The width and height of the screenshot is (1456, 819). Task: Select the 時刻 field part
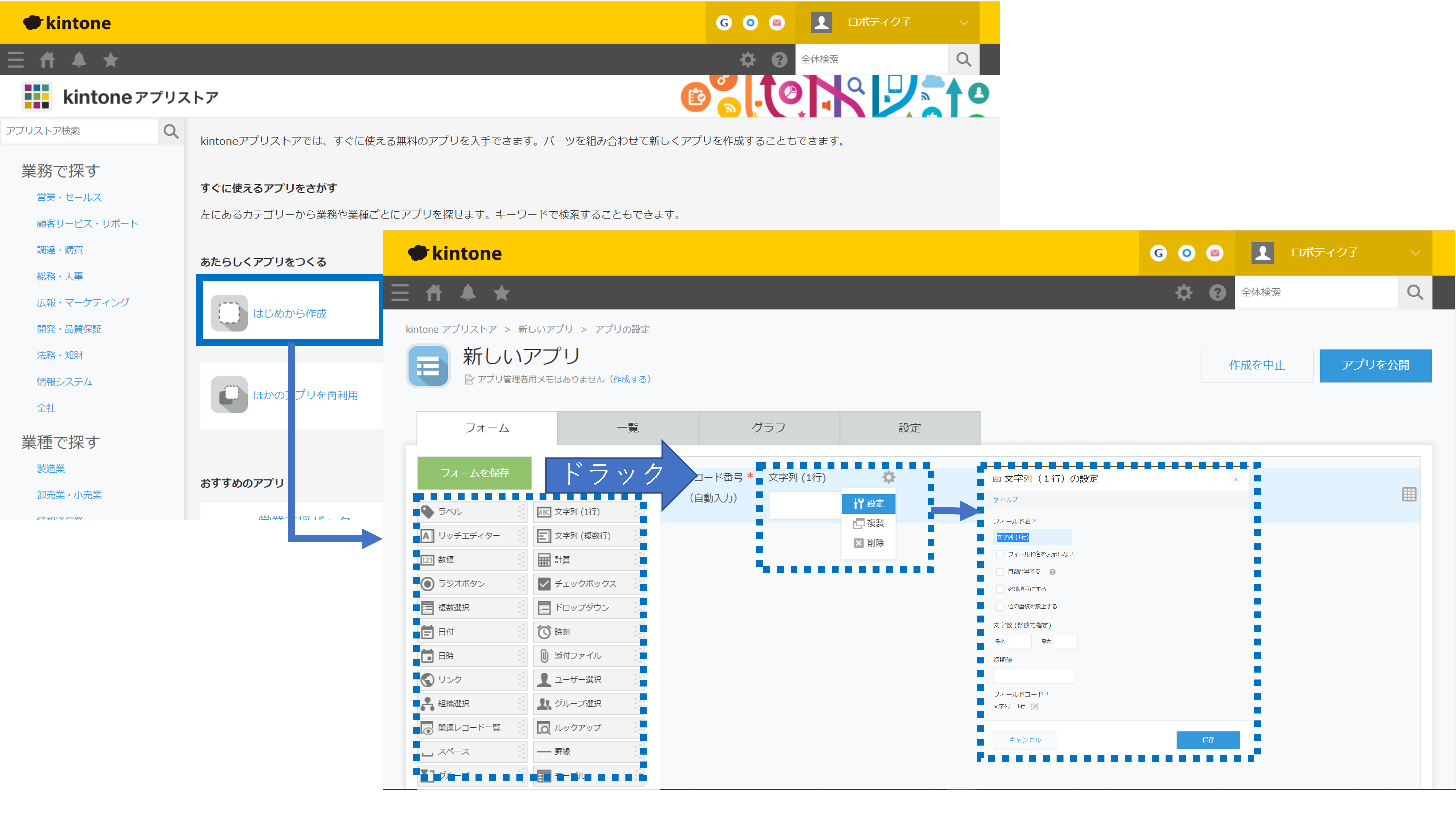588,632
